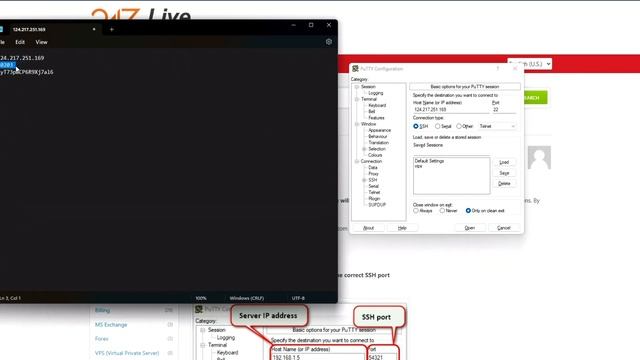Click PuTTY Configuration title bar icon
Image resolution: width=640 pixels, height=360 pixels.
[355, 69]
